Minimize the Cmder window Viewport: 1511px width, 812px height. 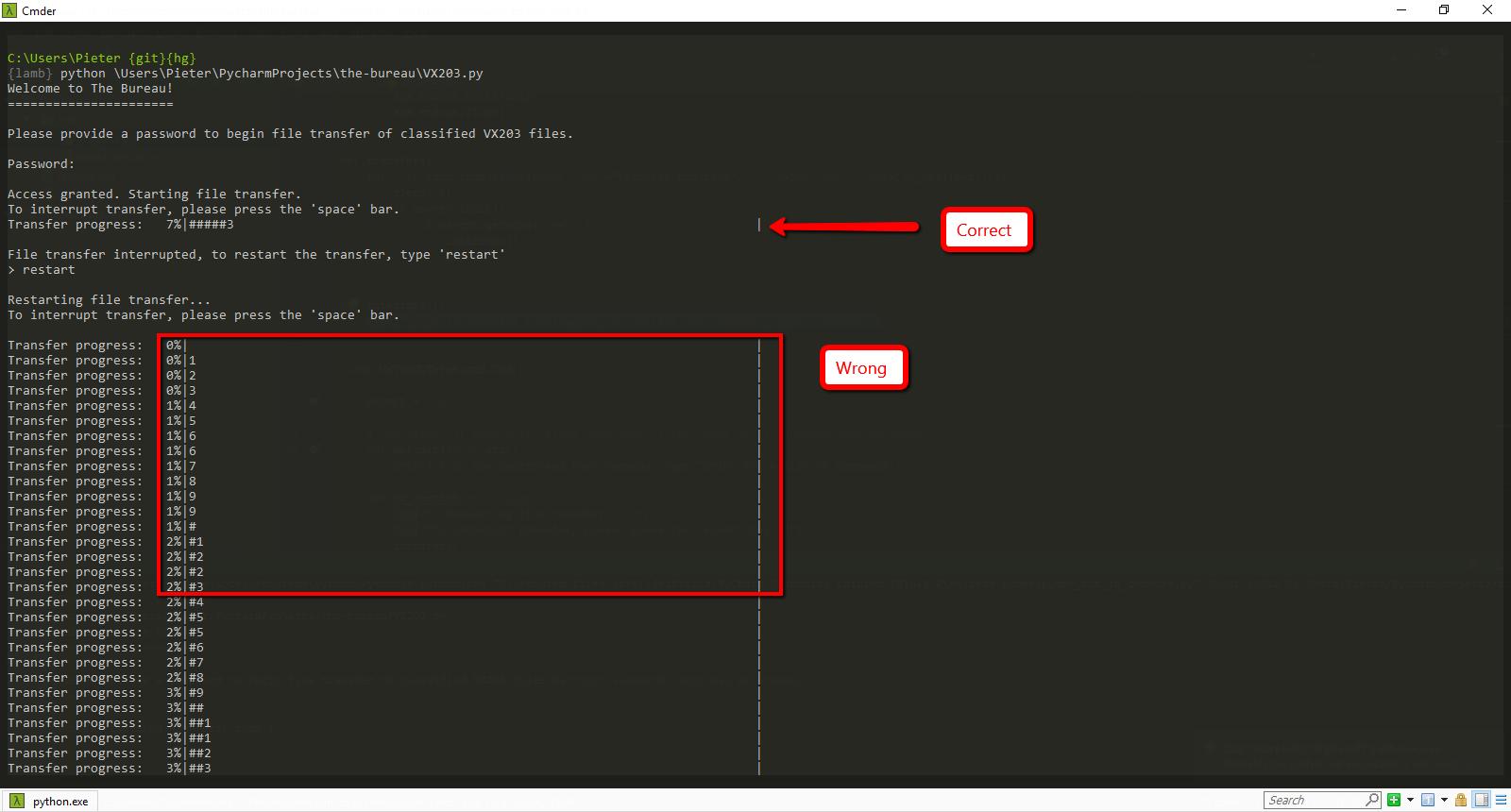pos(1400,10)
